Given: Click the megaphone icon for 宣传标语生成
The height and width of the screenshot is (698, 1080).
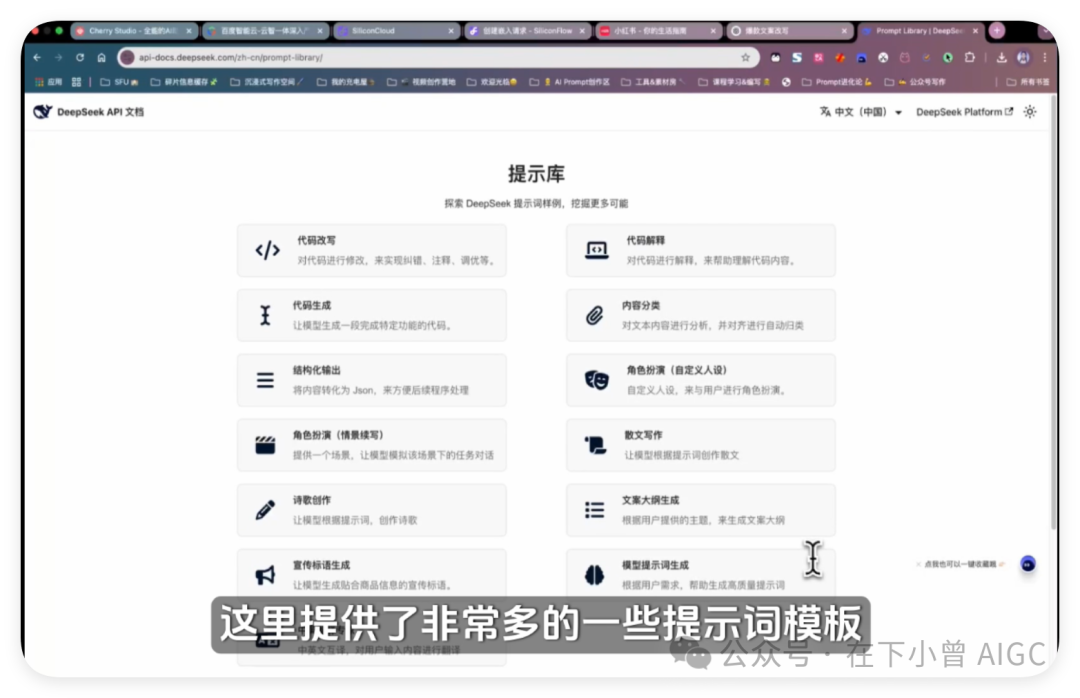Looking at the screenshot, I should tap(265, 575).
